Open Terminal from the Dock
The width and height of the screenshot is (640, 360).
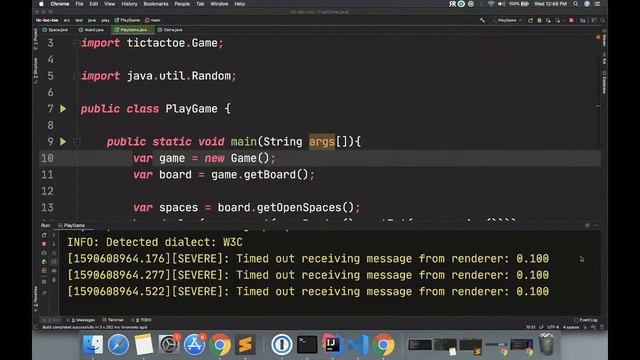307,344
